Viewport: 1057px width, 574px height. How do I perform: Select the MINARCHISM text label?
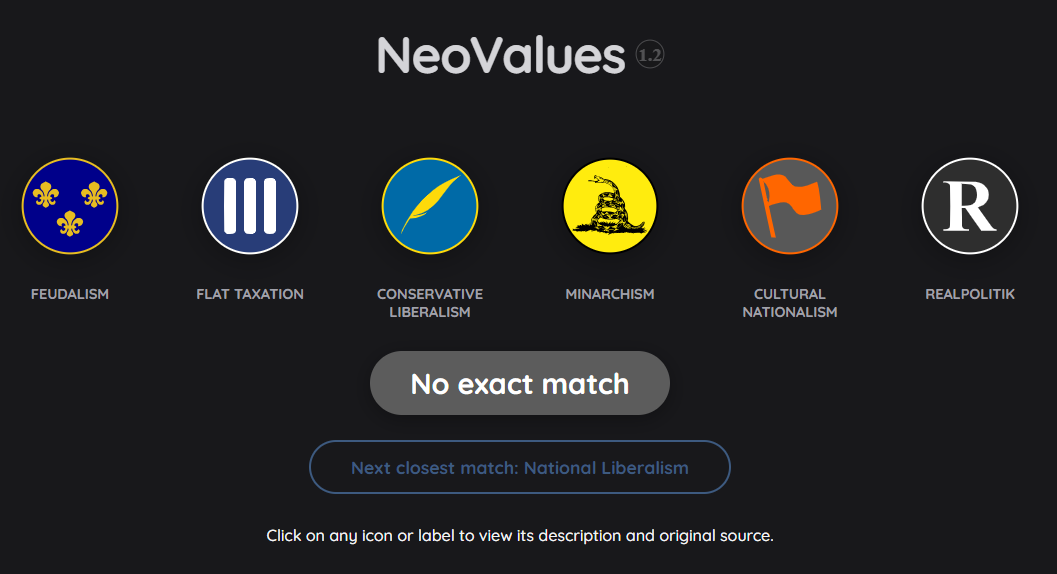[610, 294]
